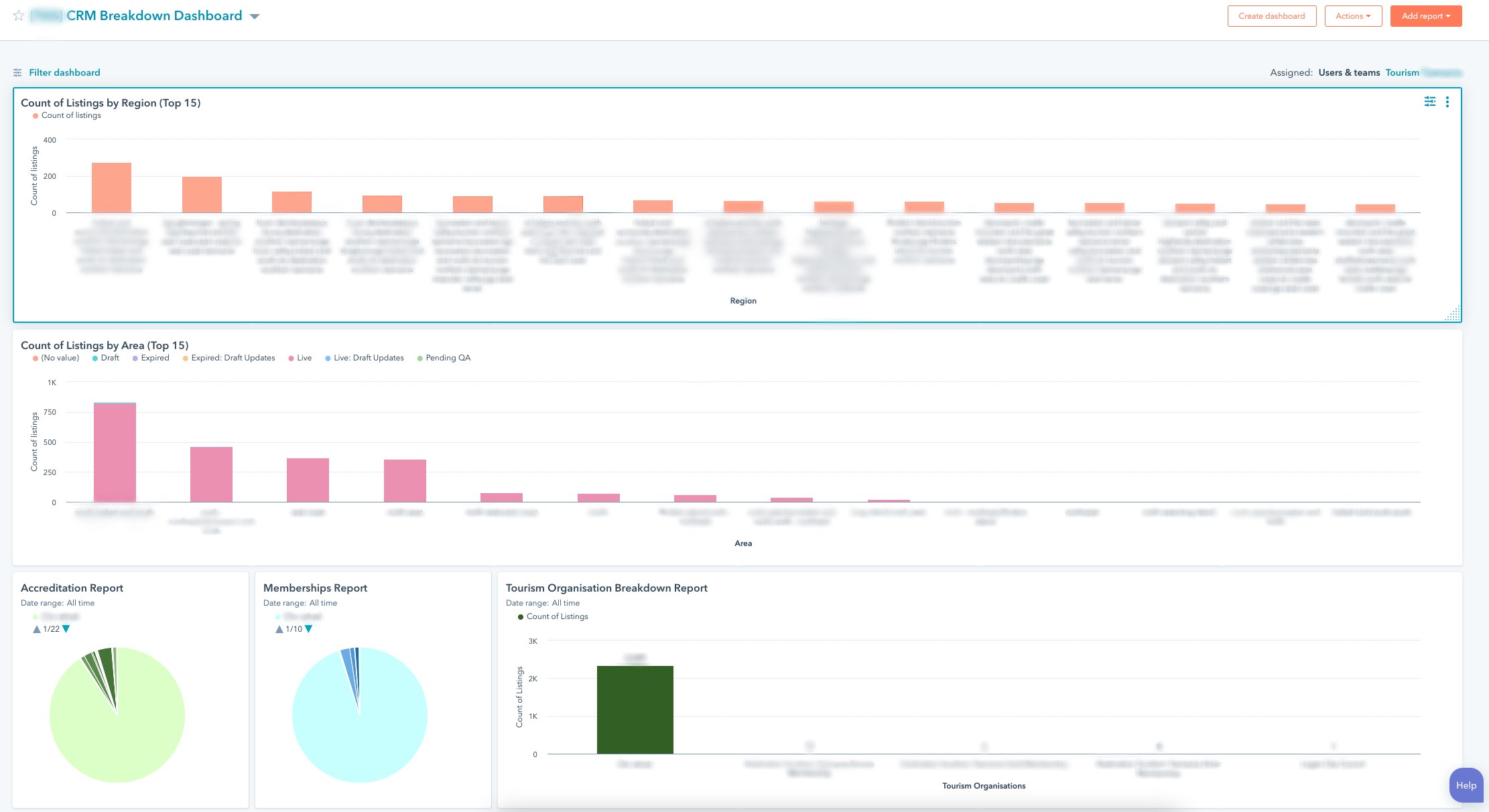Go to previous Memberships legend page
Viewport: 1489px width, 812px height.
click(279, 629)
